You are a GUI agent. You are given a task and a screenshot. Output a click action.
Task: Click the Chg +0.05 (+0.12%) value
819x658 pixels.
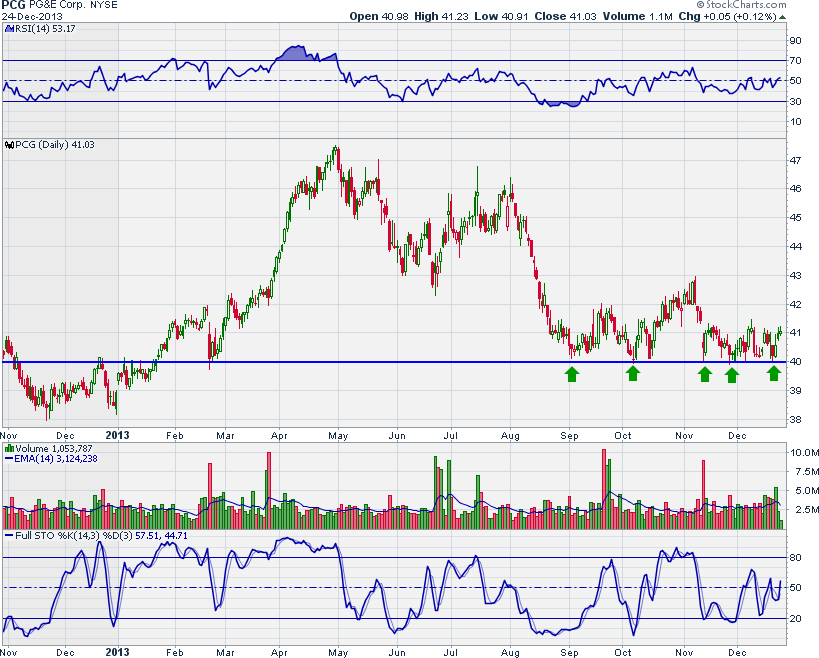(728, 16)
